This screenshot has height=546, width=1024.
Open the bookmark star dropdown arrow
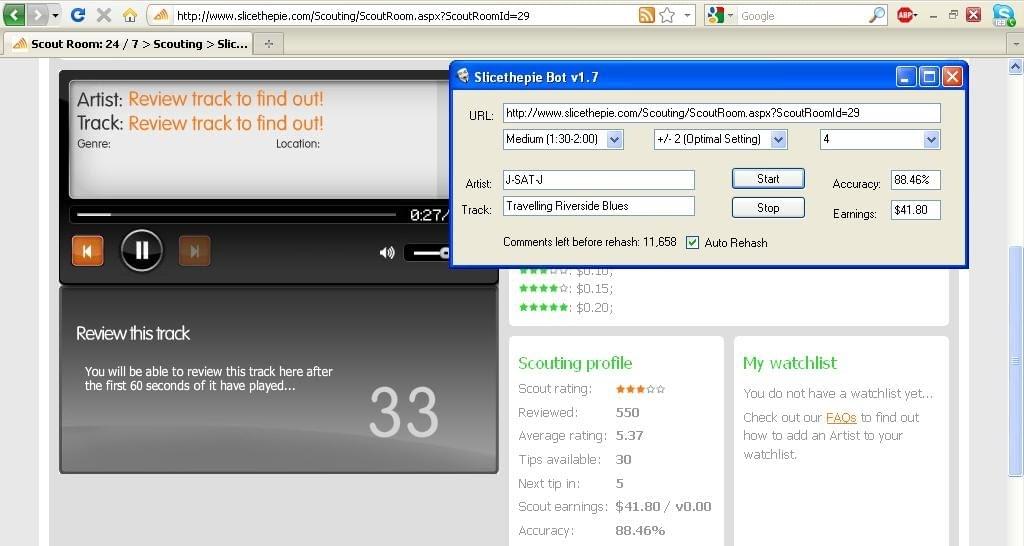pos(687,15)
